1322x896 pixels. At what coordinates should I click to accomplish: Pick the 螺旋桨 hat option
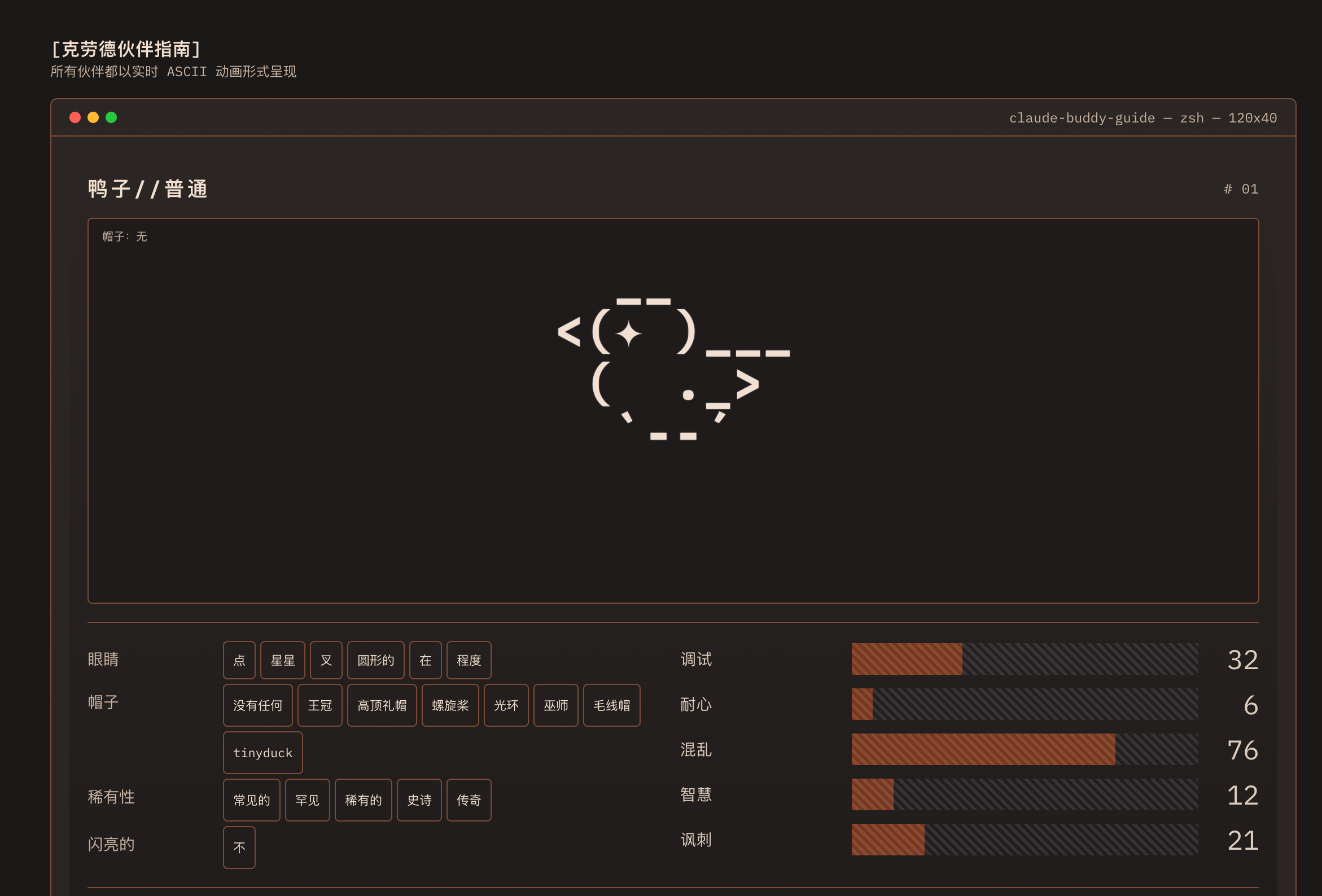(450, 705)
